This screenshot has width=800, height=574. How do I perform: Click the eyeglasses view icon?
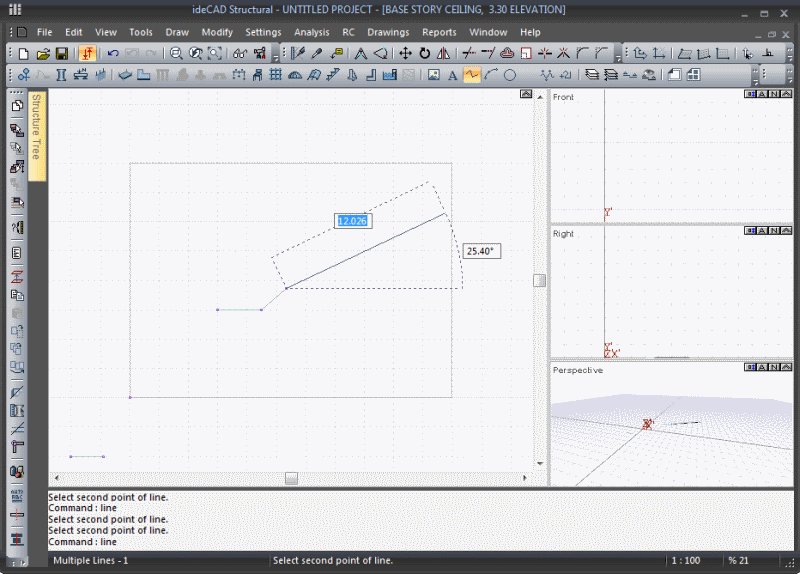240,54
